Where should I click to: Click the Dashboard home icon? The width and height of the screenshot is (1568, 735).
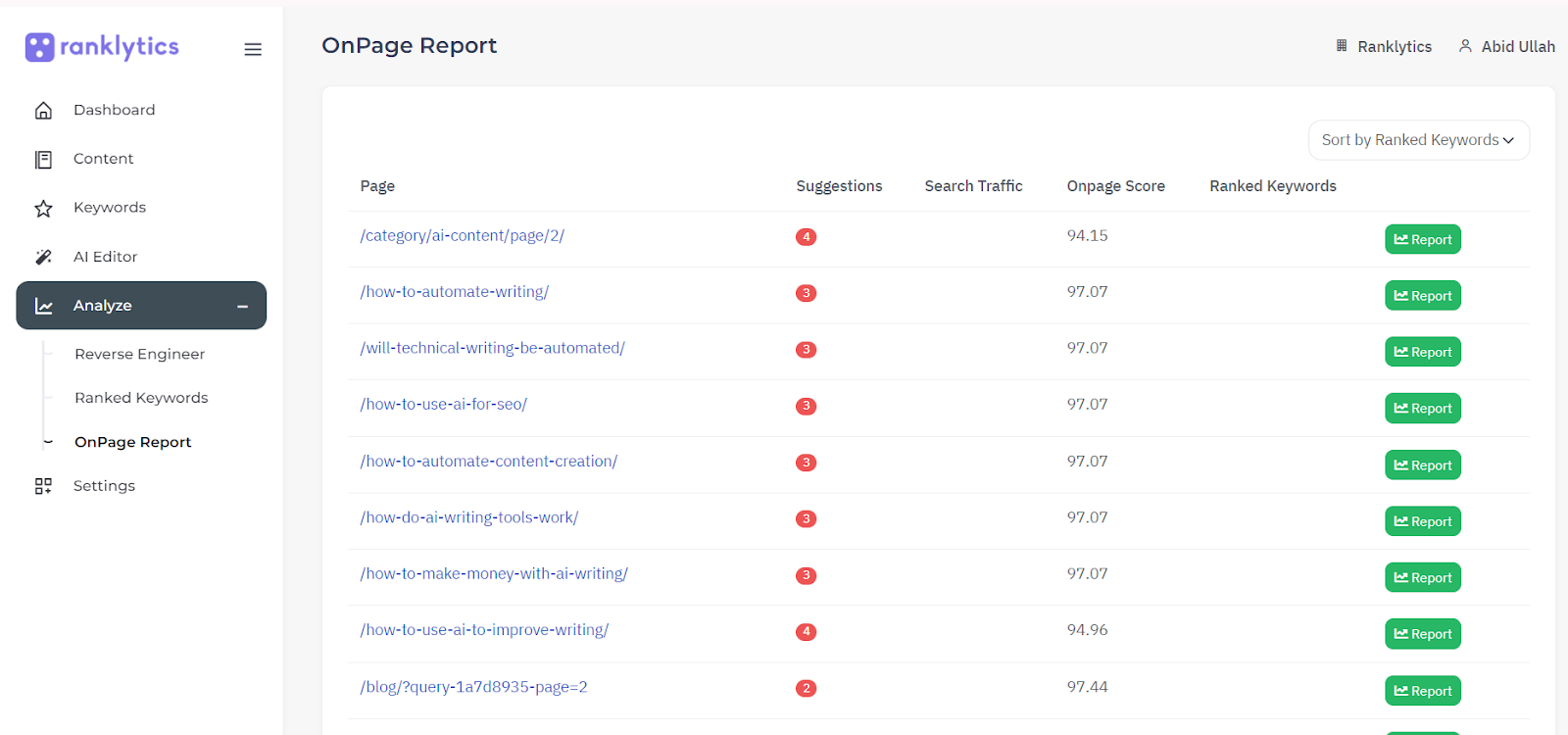point(43,111)
